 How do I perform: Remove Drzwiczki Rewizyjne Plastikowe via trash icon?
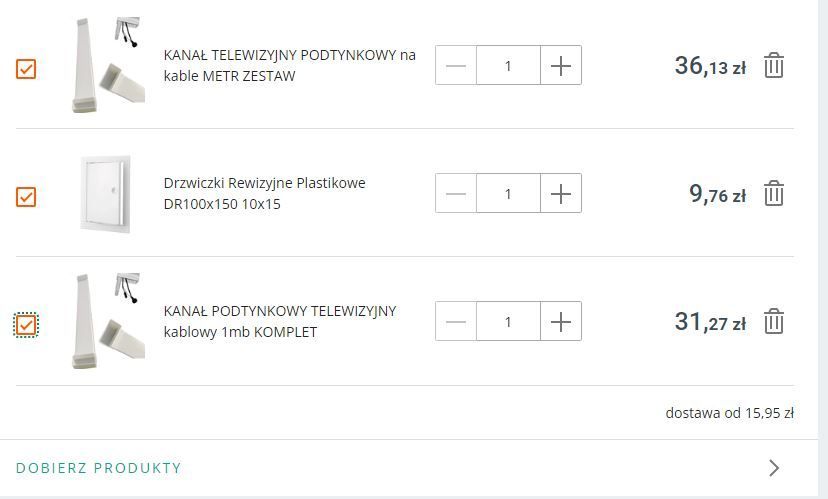(x=774, y=193)
